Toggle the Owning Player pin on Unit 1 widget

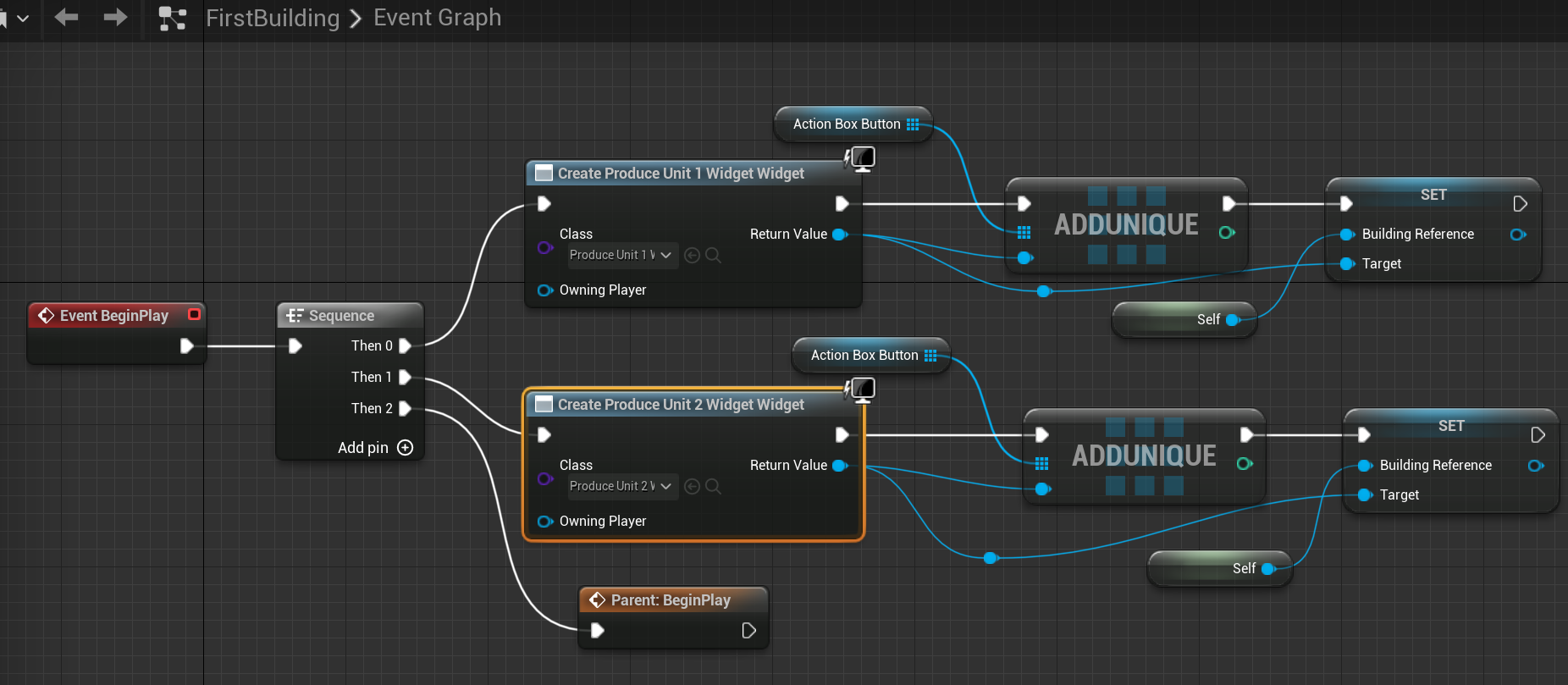click(544, 290)
